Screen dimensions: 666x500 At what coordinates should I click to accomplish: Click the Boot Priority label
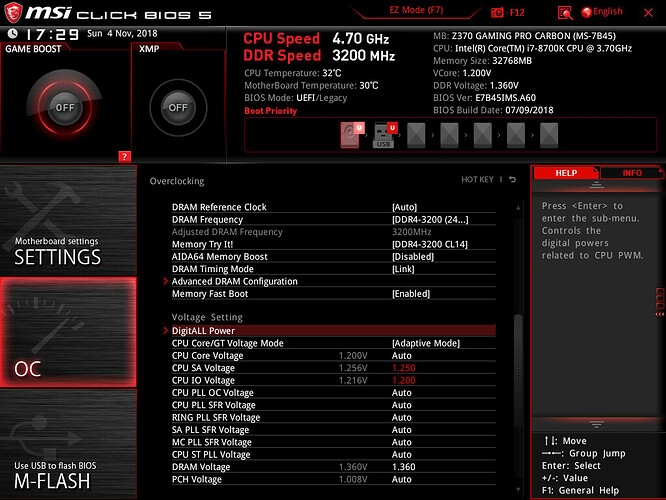271,111
